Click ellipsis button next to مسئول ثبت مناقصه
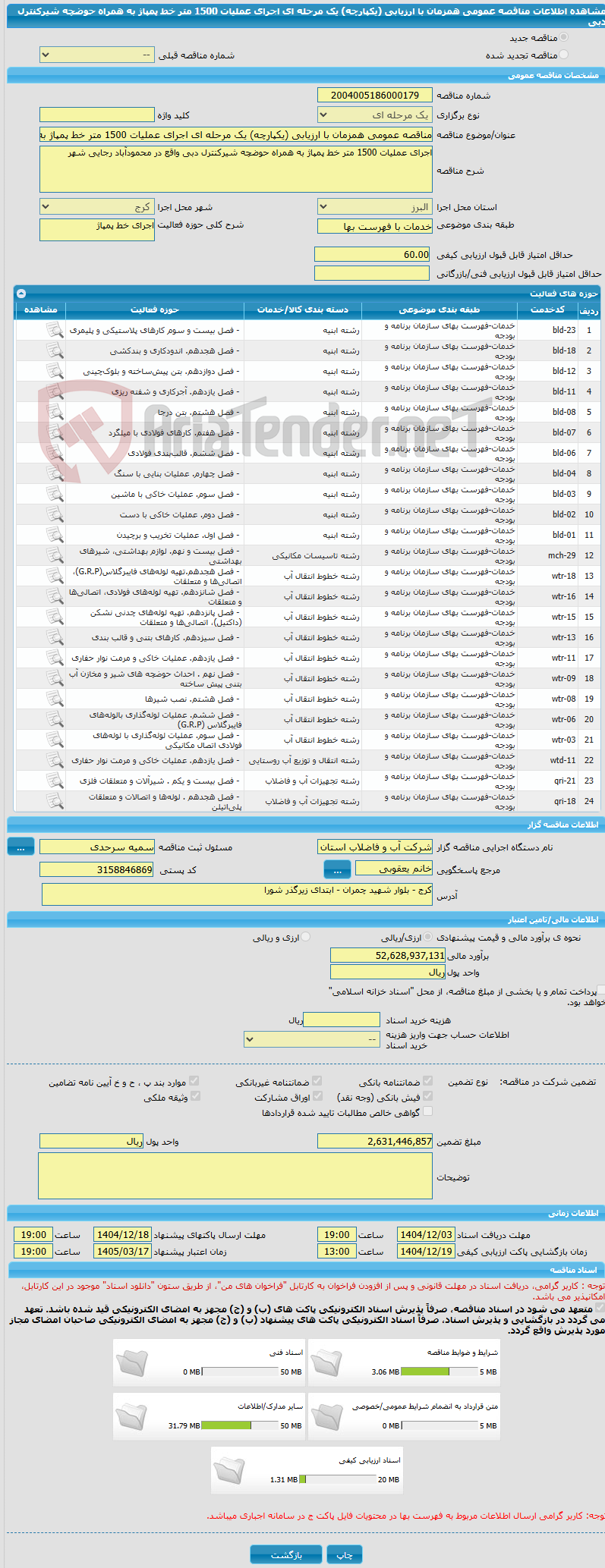The height and width of the screenshot is (1568, 605). [20, 847]
